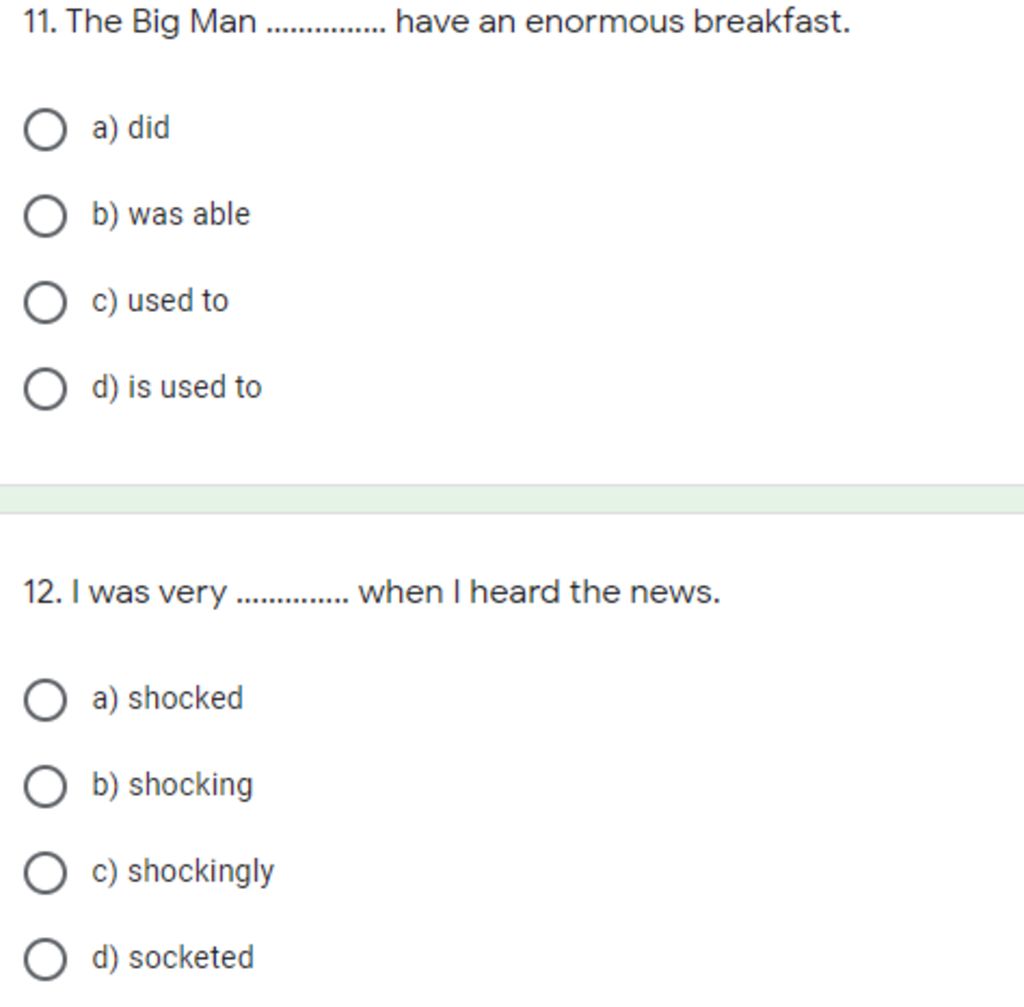Click the green divider between questions
The height and width of the screenshot is (1007, 1024).
click(x=512, y=499)
